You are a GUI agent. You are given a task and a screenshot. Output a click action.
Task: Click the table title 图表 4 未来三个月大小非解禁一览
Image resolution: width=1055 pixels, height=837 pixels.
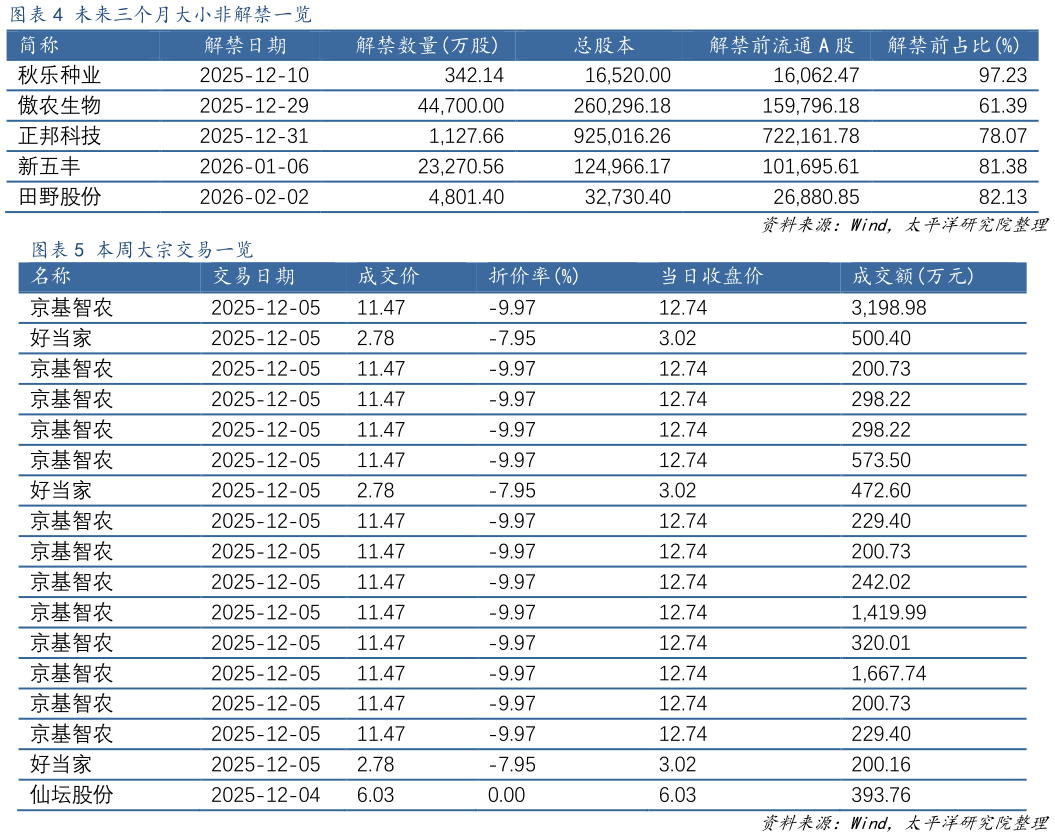click(x=161, y=14)
